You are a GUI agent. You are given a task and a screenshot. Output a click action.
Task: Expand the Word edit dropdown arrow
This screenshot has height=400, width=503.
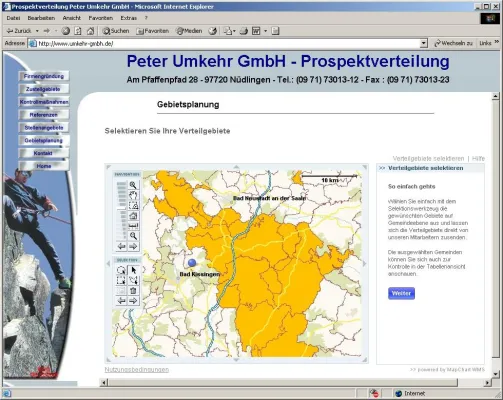(x=266, y=31)
